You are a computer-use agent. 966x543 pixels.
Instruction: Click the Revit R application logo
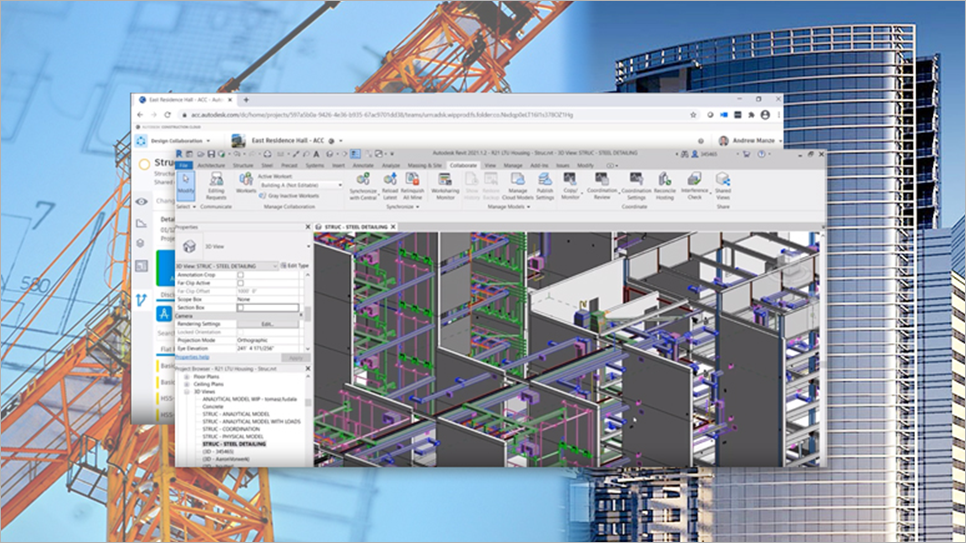tap(179, 153)
